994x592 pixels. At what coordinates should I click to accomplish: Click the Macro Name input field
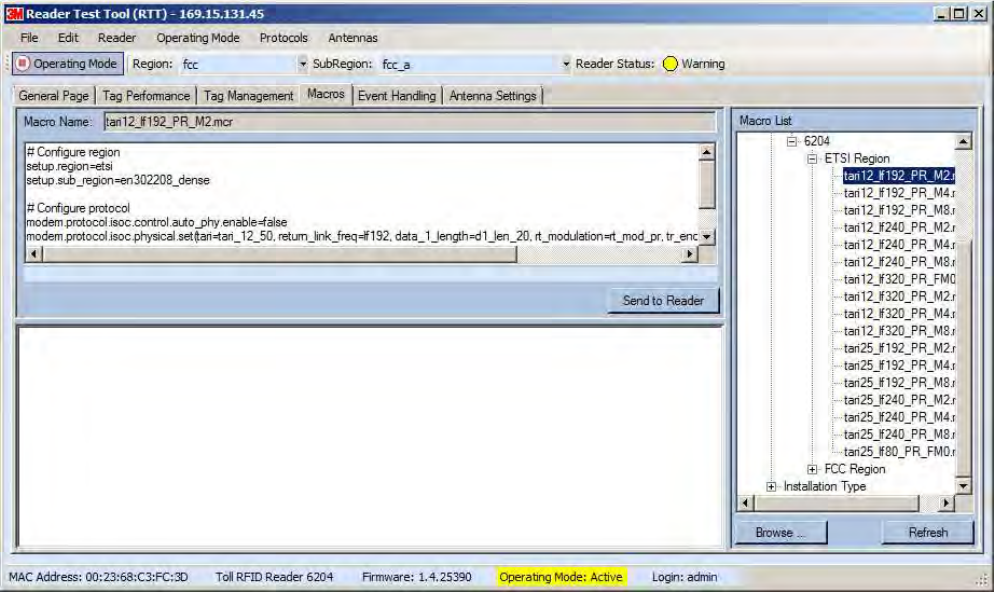(410, 122)
